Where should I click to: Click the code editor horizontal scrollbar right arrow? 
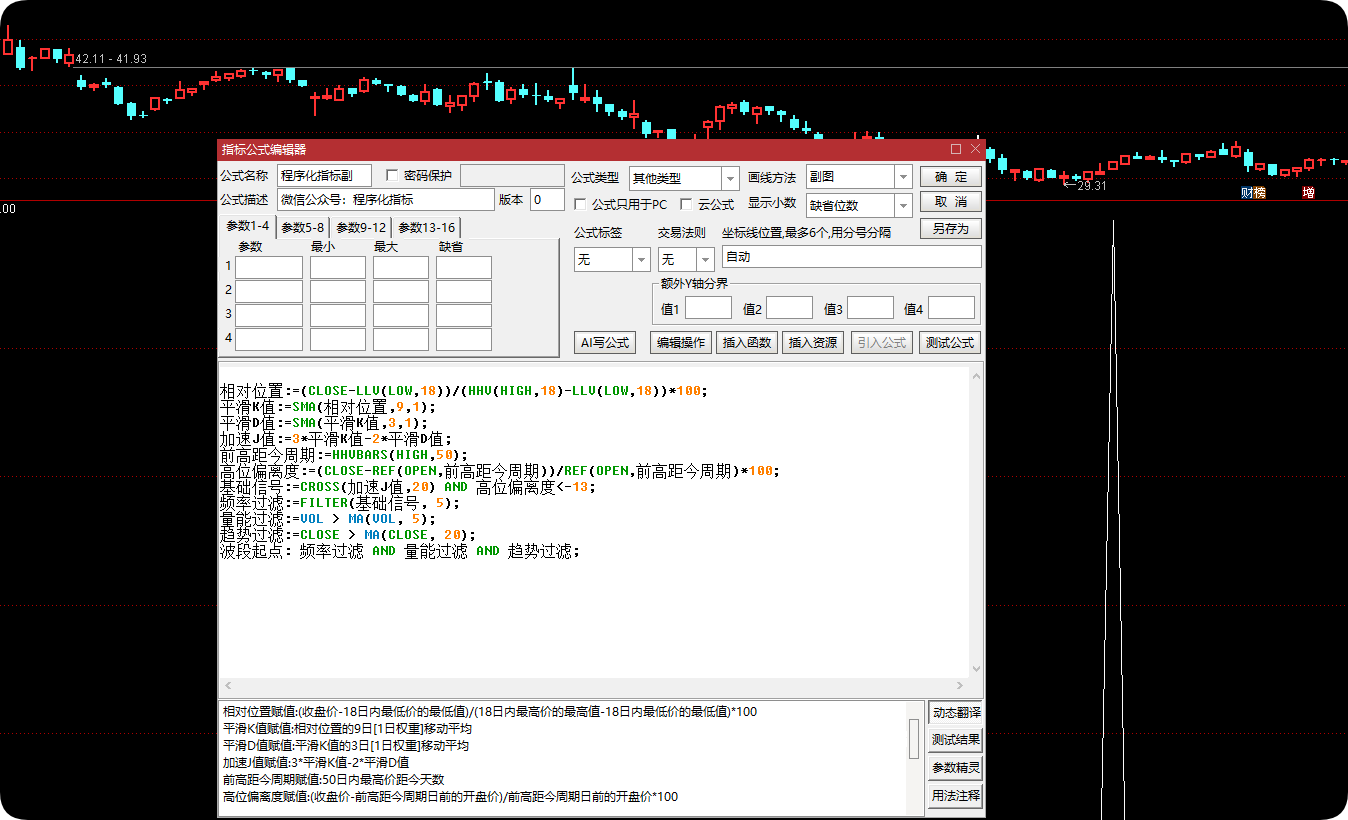click(961, 686)
